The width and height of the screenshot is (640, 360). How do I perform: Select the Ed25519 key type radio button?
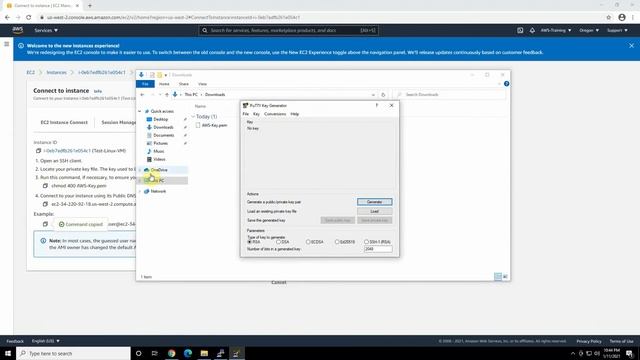click(337, 242)
